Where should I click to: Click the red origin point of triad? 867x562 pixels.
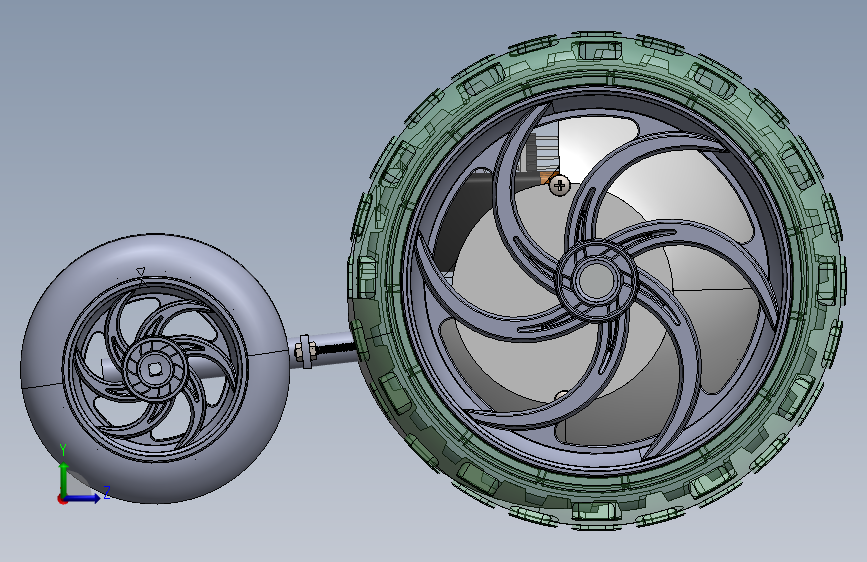point(62,499)
